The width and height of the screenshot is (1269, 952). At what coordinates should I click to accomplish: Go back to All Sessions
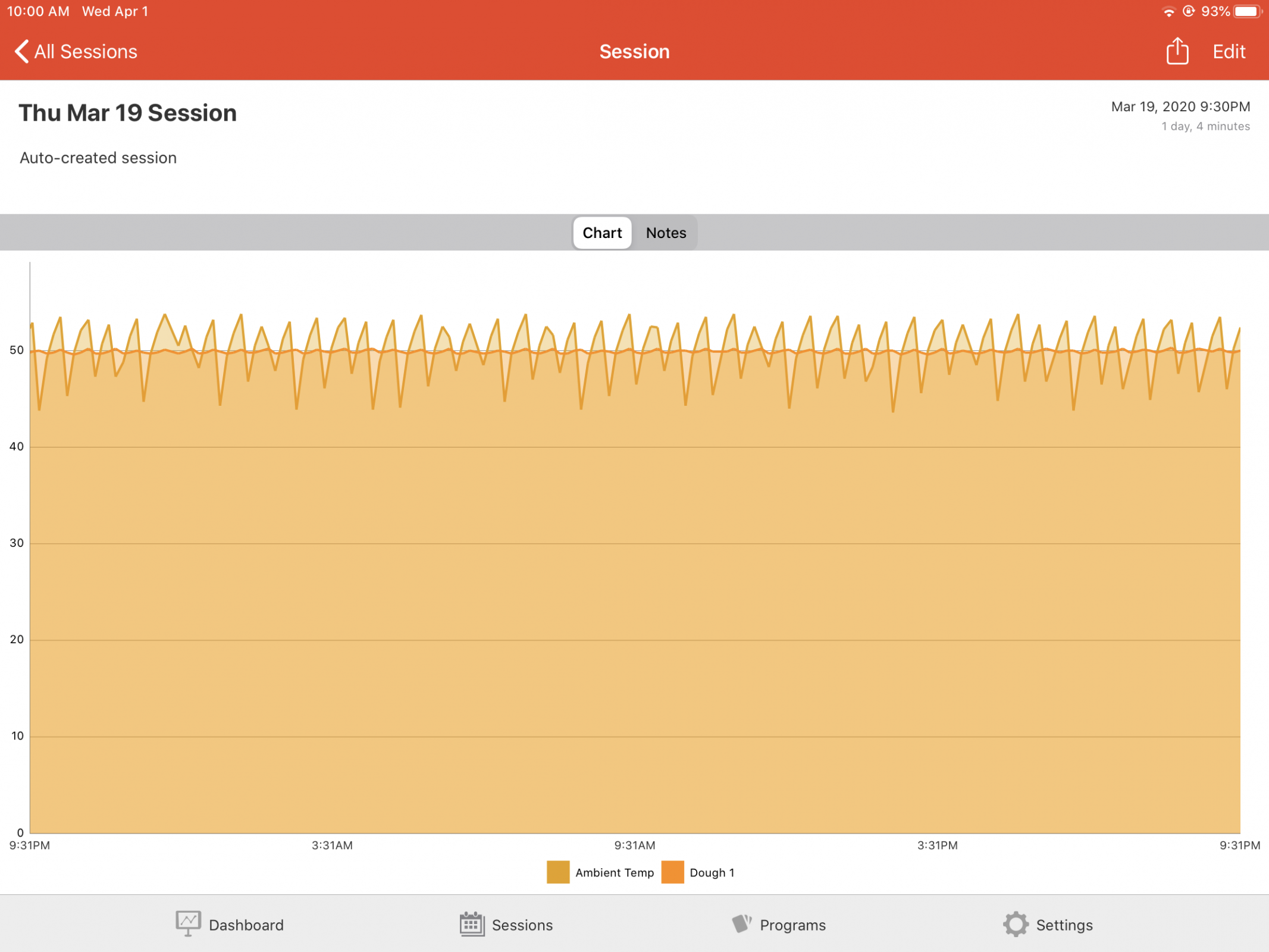[x=86, y=52]
